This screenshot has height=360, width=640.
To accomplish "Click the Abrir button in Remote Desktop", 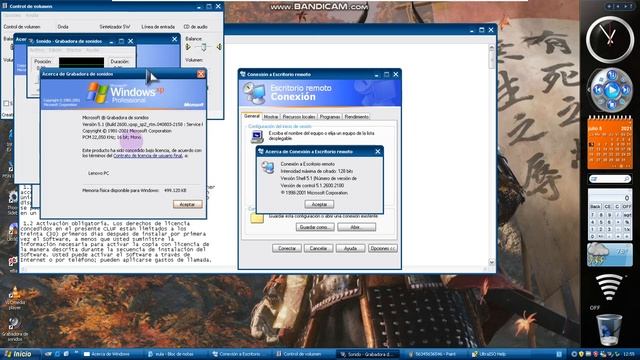I will [x=356, y=227].
